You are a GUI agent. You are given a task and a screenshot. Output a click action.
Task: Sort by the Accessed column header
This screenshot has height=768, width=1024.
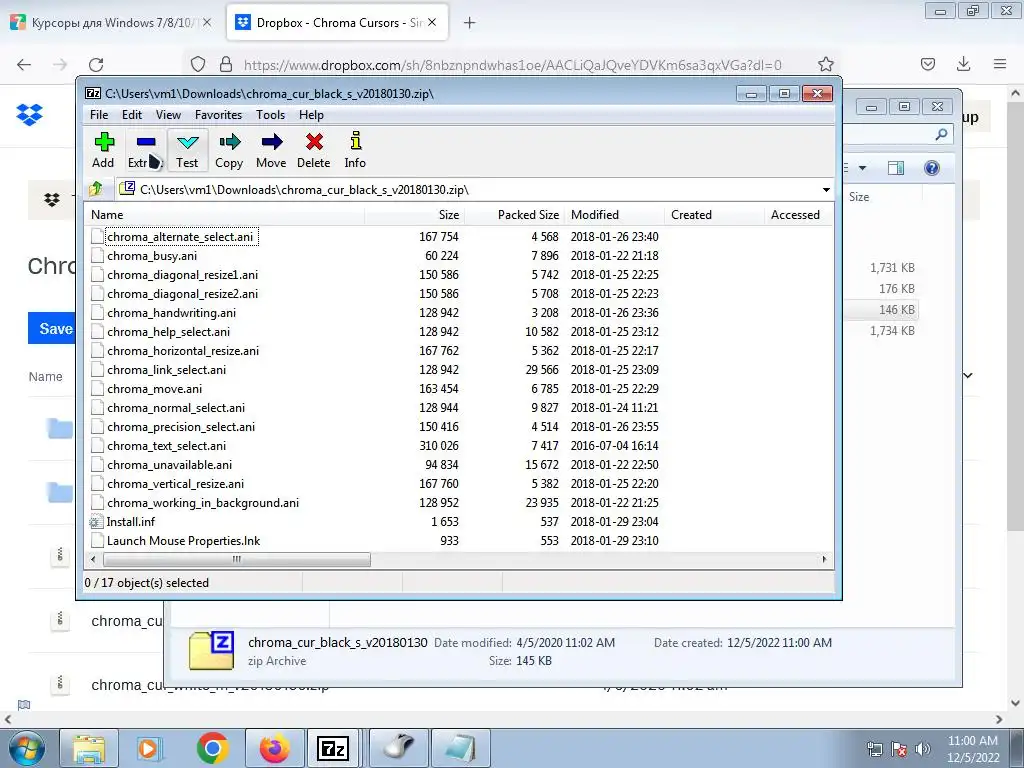798,215
